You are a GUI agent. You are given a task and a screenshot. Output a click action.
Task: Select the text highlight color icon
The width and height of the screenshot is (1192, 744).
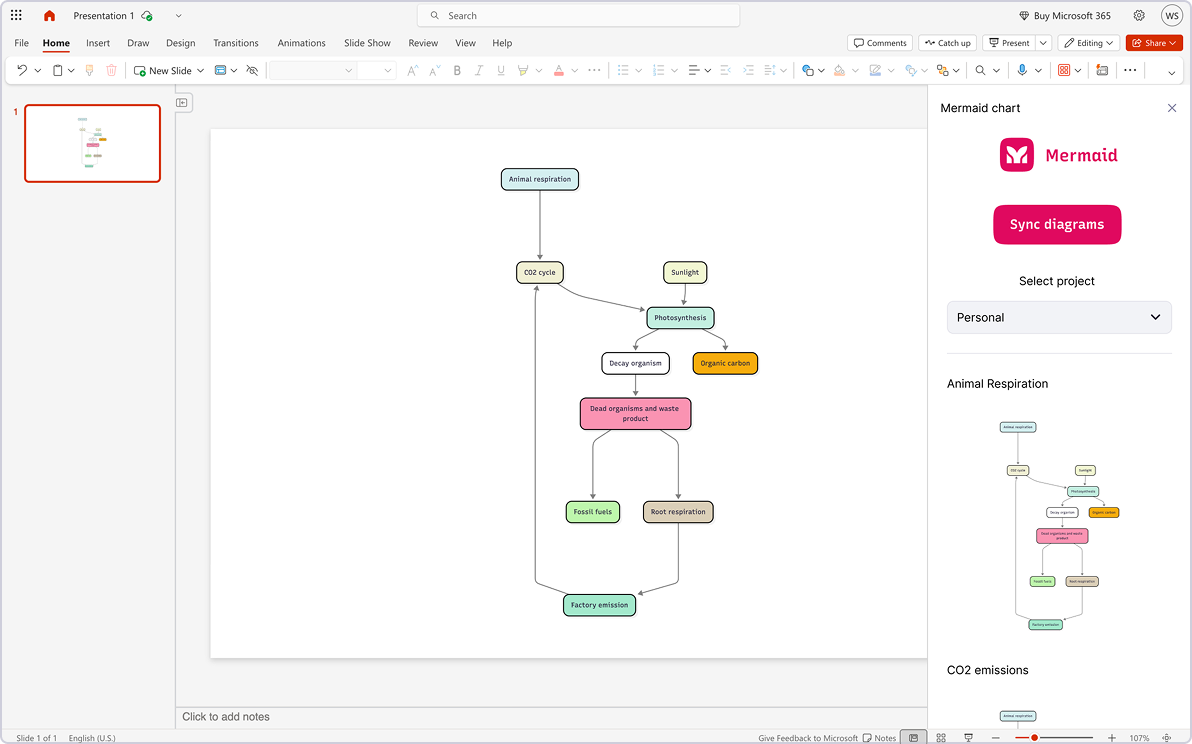522,70
